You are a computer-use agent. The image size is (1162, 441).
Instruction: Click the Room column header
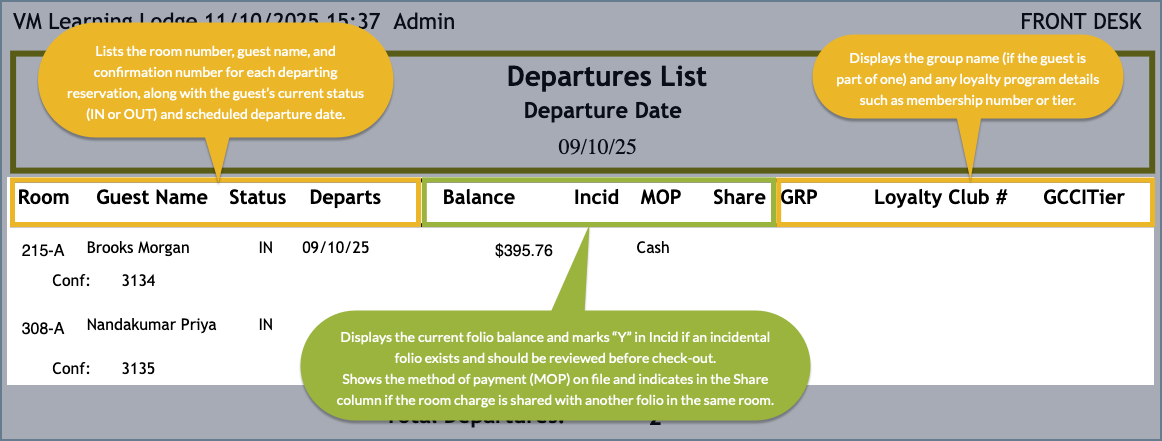click(44, 198)
